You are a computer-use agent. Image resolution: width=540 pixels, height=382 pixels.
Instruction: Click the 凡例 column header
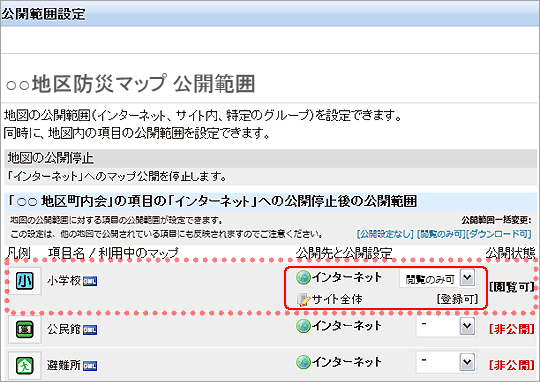coord(18,253)
